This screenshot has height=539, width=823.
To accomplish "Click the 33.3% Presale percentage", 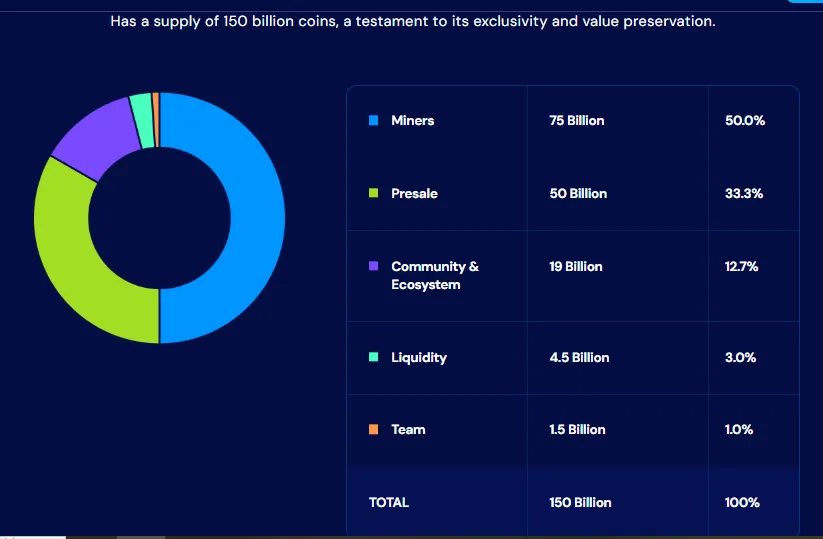I will 744,194.
